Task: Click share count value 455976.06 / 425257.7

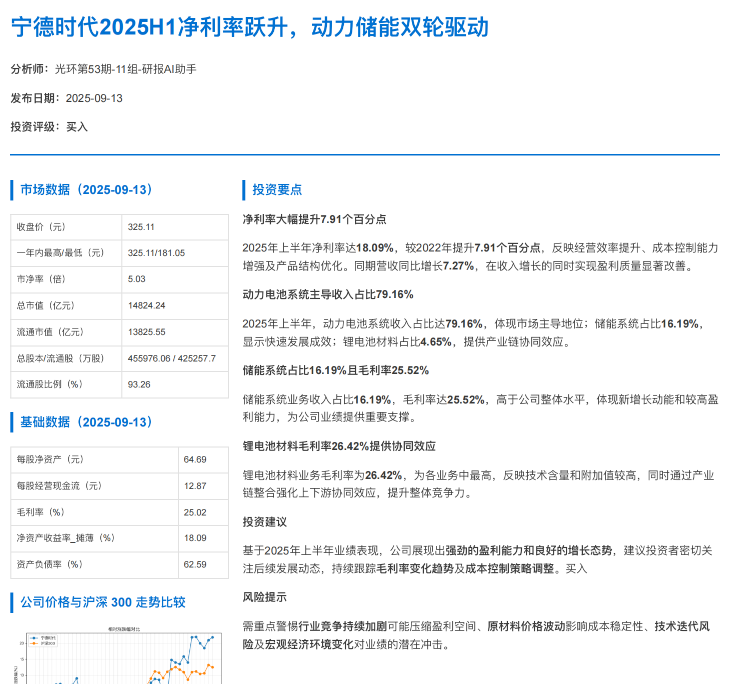Action: pos(172,359)
